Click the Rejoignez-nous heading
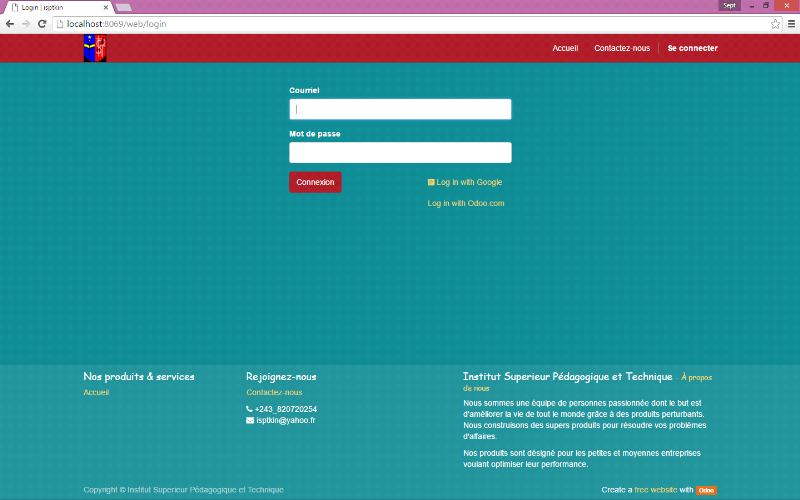The width and height of the screenshot is (800, 500). tap(281, 377)
